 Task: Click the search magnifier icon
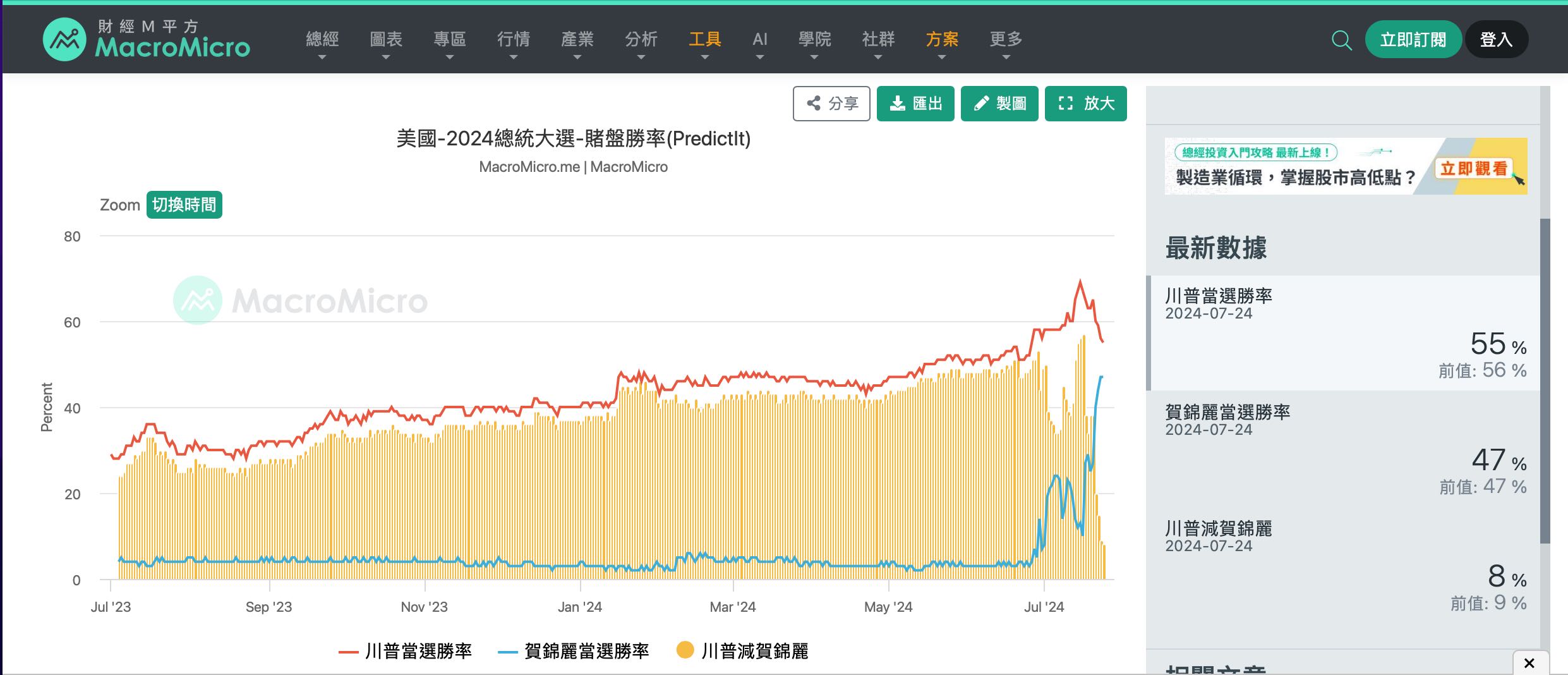click(1341, 40)
